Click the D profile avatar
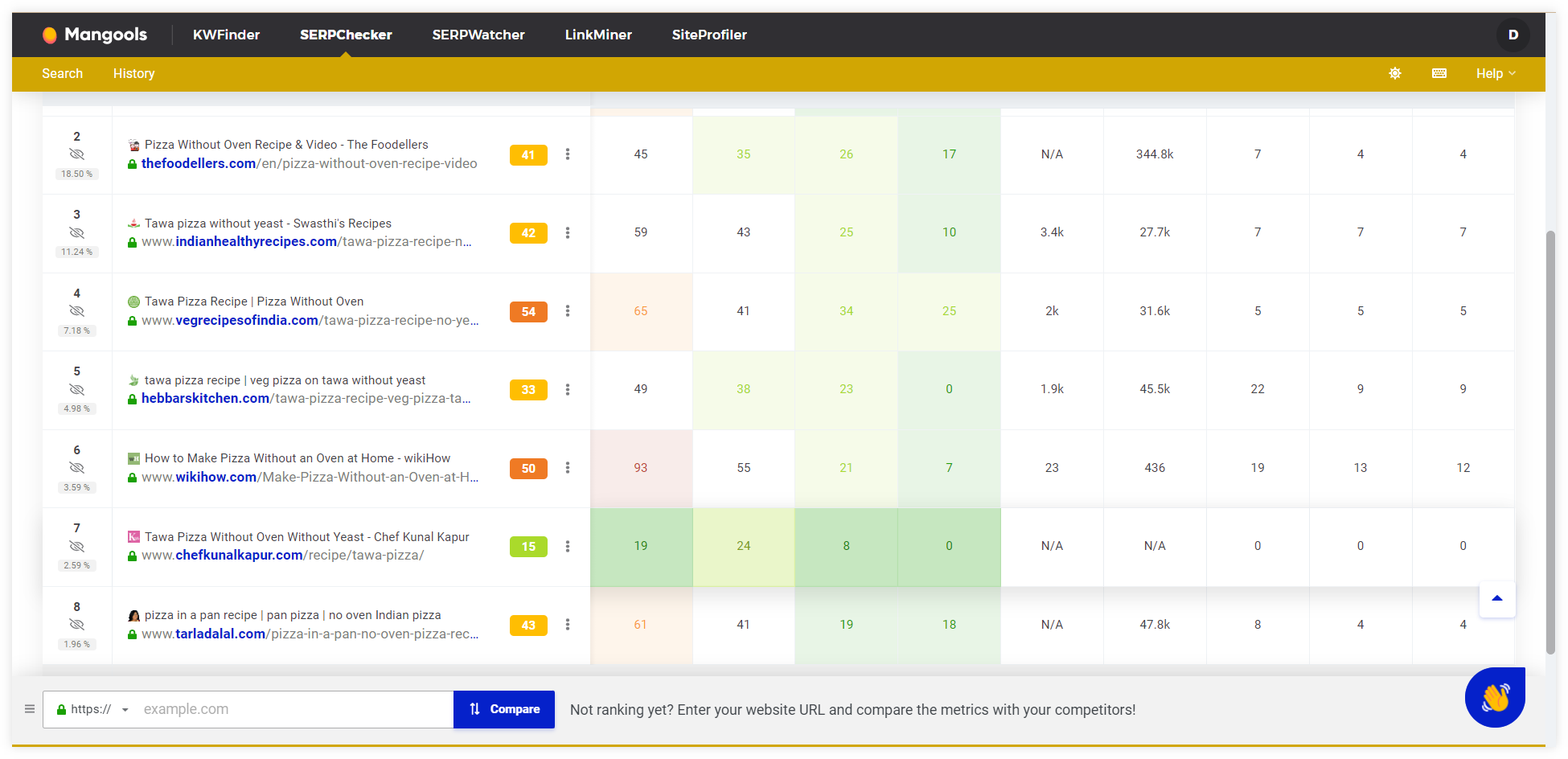Image resolution: width=1568 pixels, height=759 pixels. (x=1513, y=35)
